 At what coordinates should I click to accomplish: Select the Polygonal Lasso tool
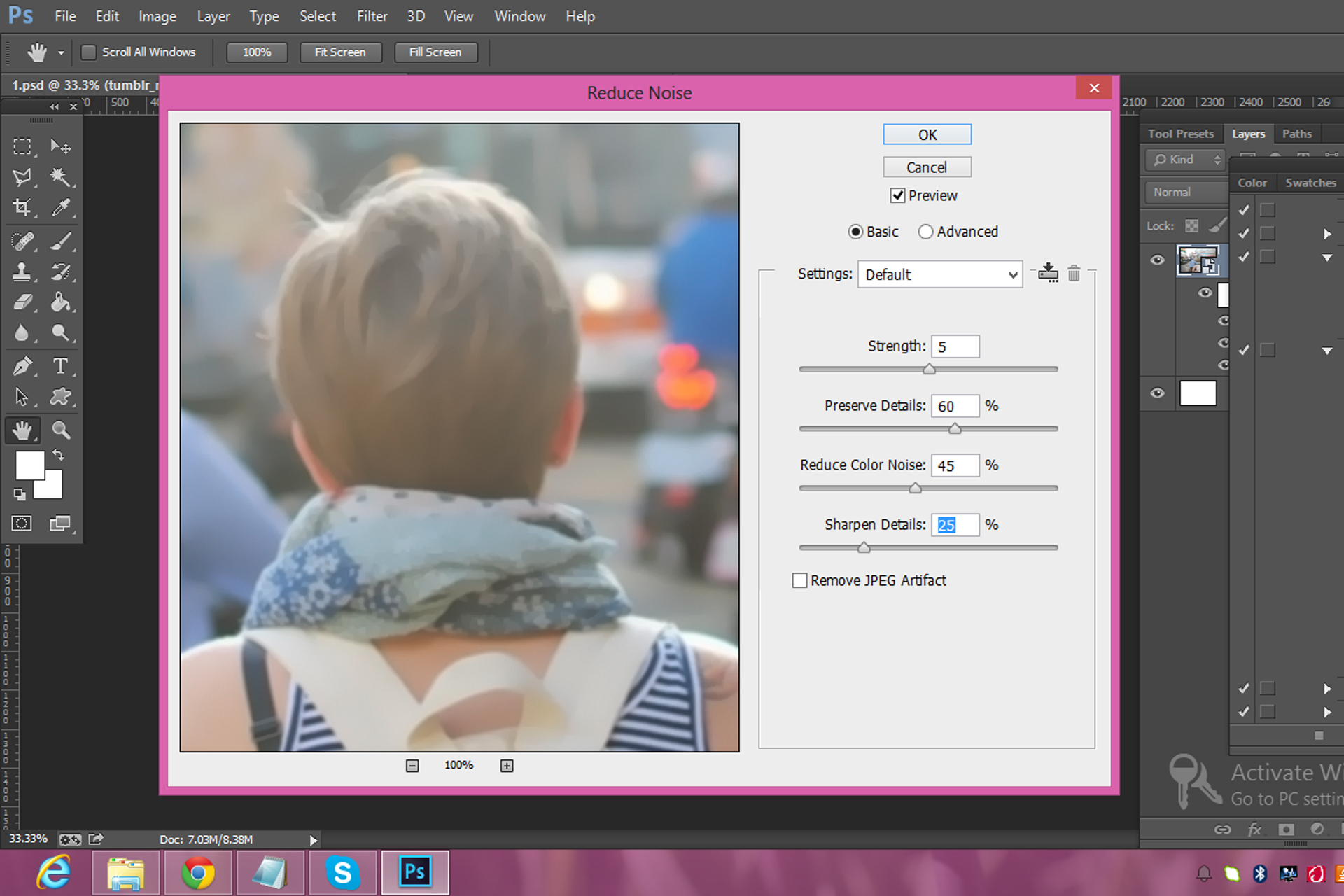tap(22, 177)
